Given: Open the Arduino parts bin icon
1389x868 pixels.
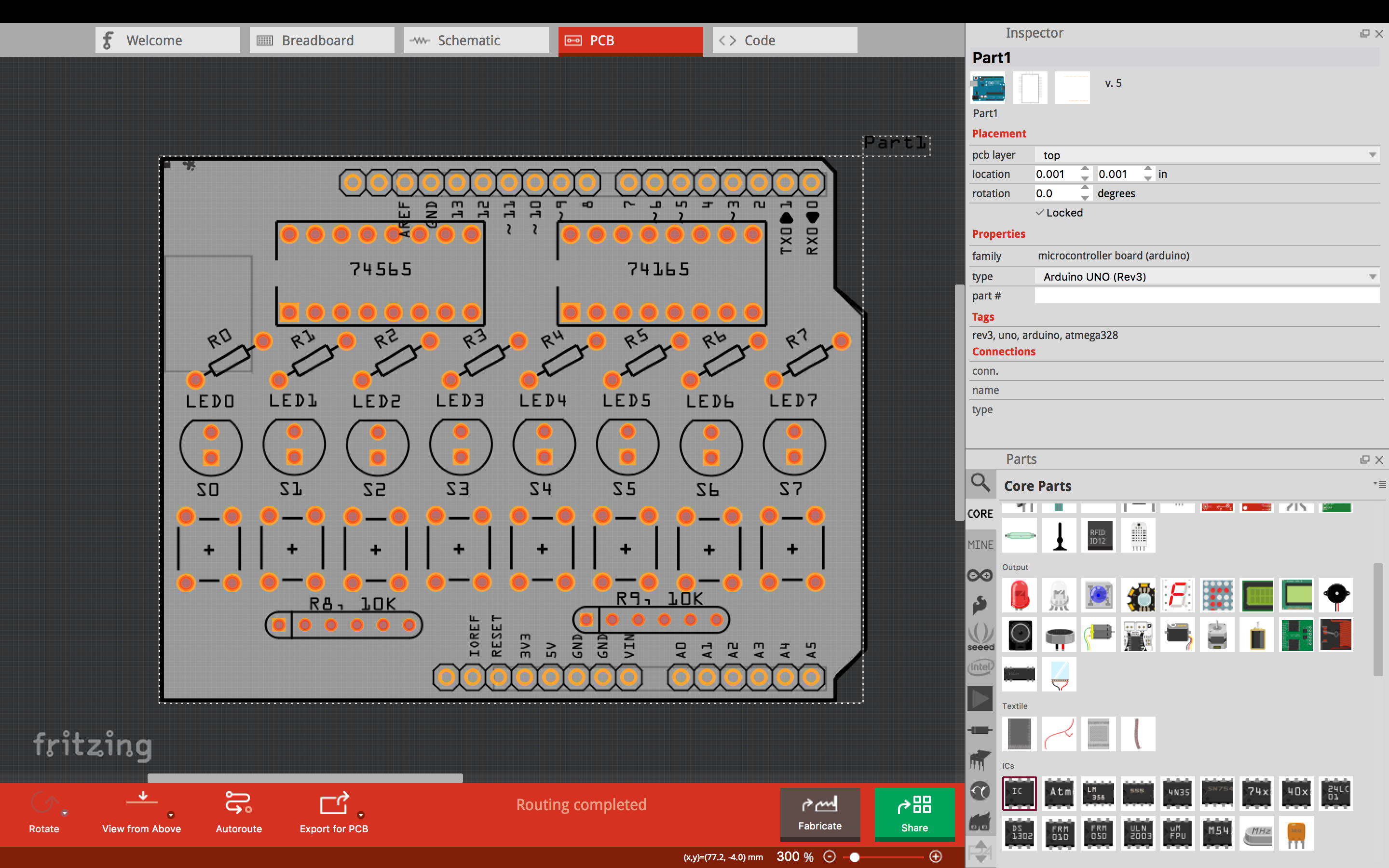Looking at the screenshot, I should coord(980,575).
